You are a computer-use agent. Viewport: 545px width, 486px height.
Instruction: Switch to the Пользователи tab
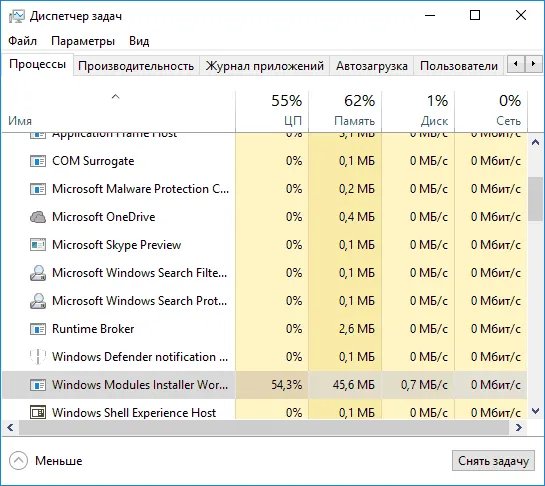click(459, 66)
